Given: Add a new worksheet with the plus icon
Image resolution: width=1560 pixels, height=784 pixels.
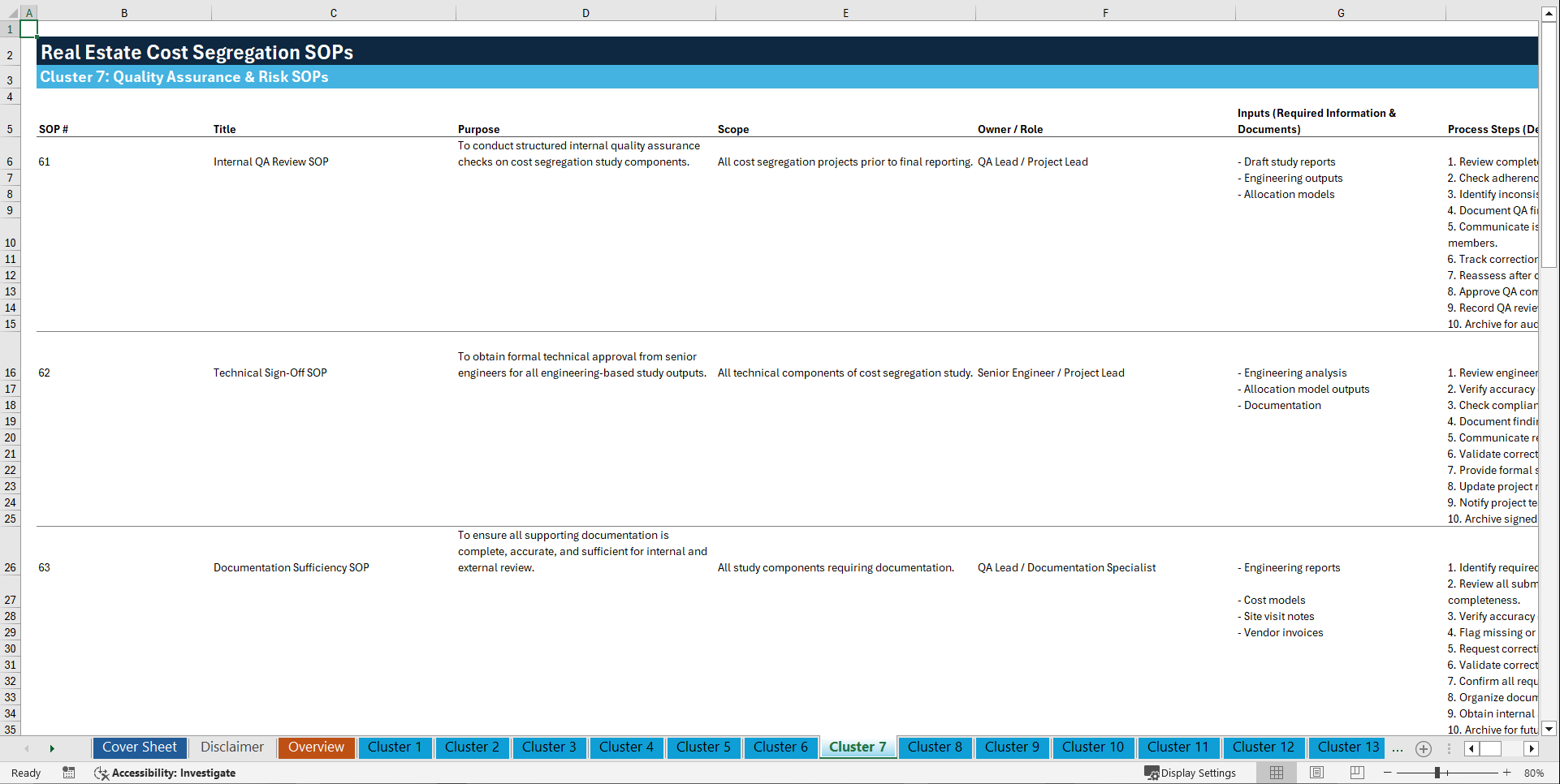Looking at the screenshot, I should click(1423, 748).
